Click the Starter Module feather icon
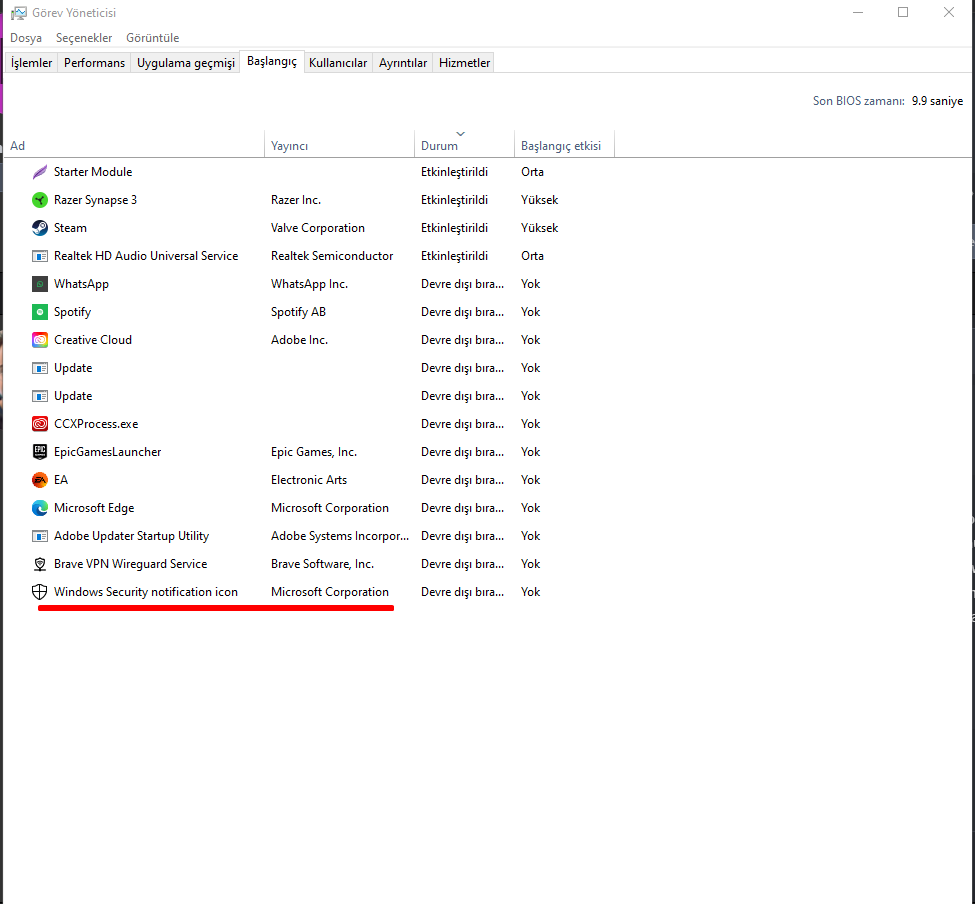The width and height of the screenshot is (975, 904). [x=40, y=172]
